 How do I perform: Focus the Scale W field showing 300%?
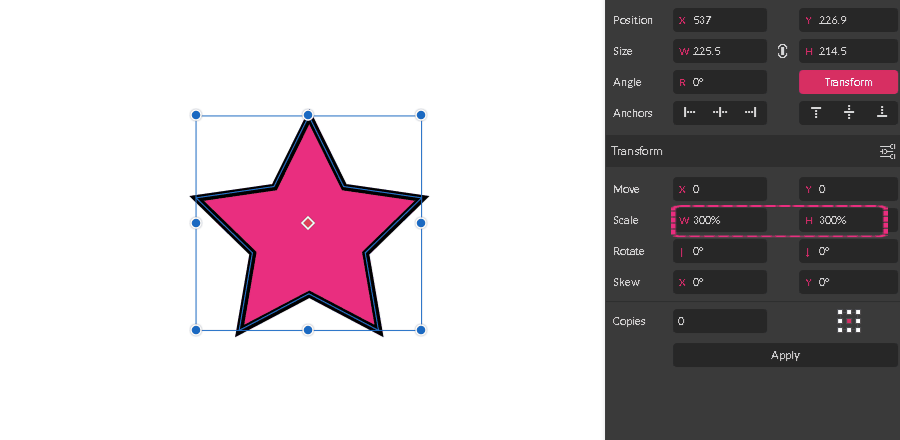click(x=720, y=220)
